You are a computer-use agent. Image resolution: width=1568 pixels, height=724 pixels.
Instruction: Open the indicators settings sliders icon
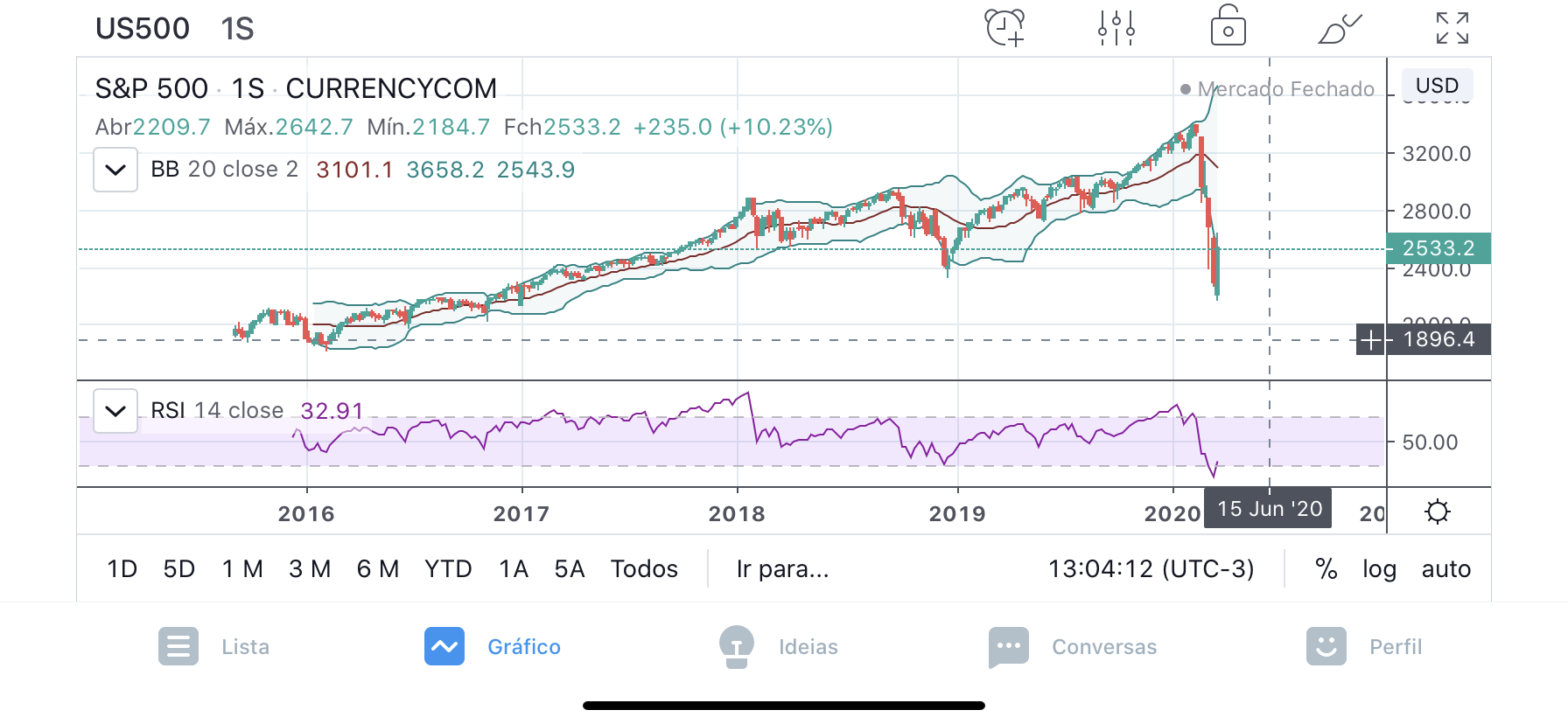[1116, 28]
